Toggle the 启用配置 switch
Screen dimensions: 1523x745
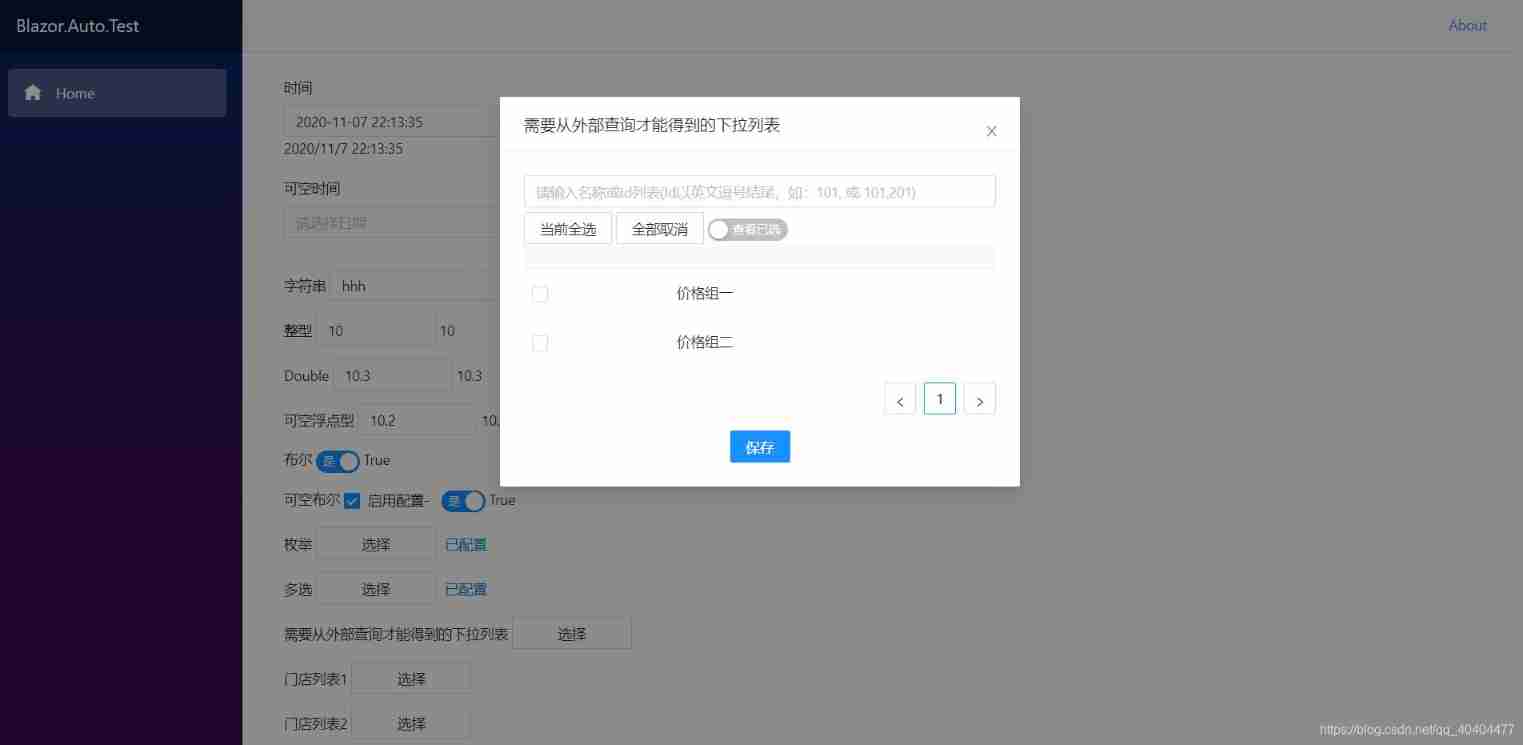[x=464, y=501]
